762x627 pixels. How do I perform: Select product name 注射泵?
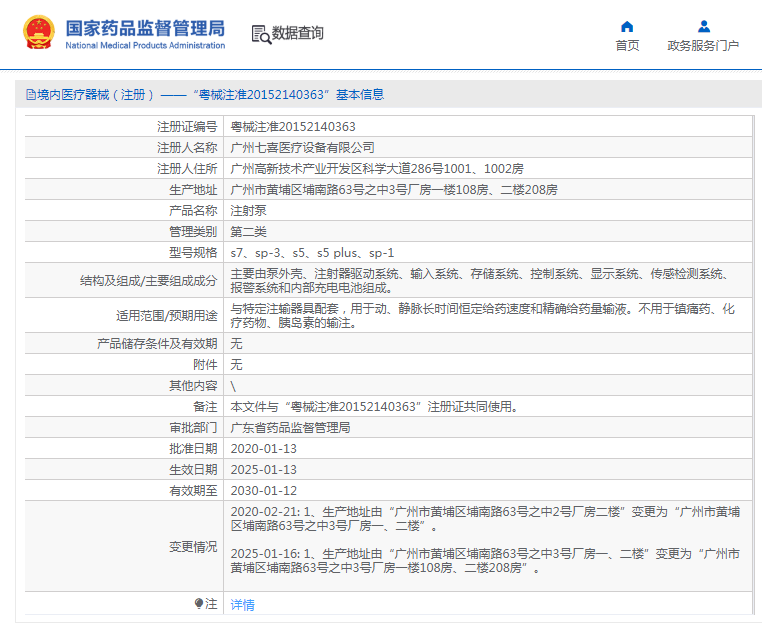[x=248, y=210]
